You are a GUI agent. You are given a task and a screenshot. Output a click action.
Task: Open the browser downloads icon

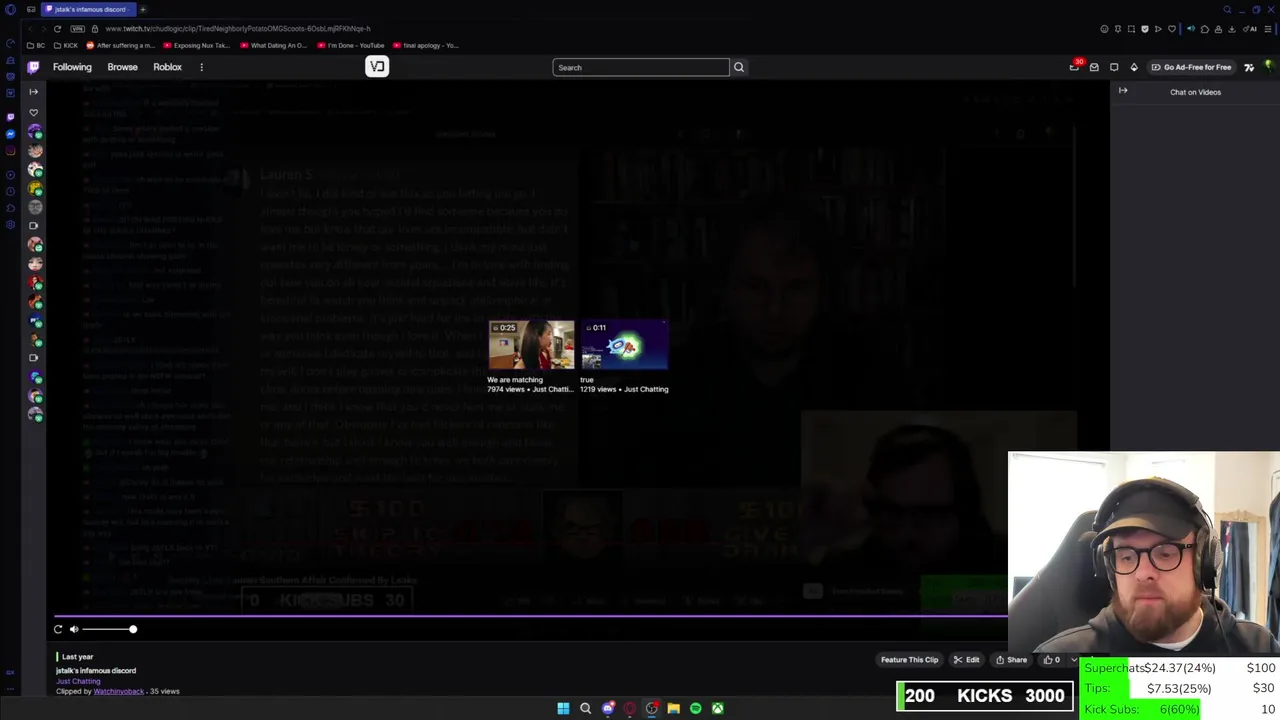(1232, 29)
